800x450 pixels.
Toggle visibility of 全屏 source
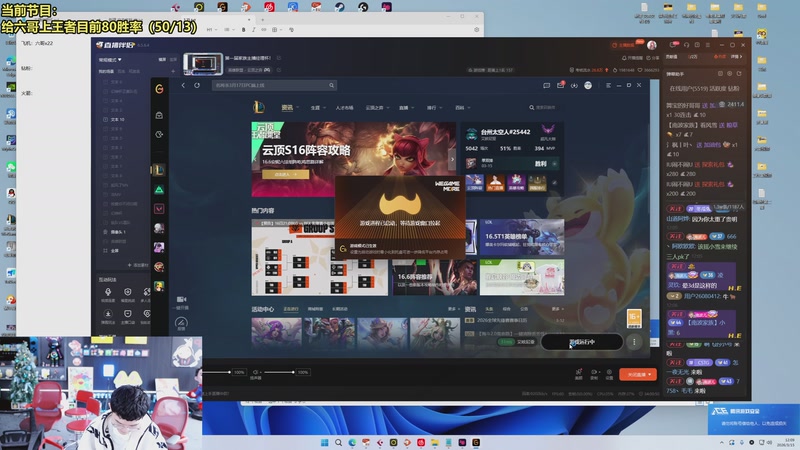click(105, 251)
